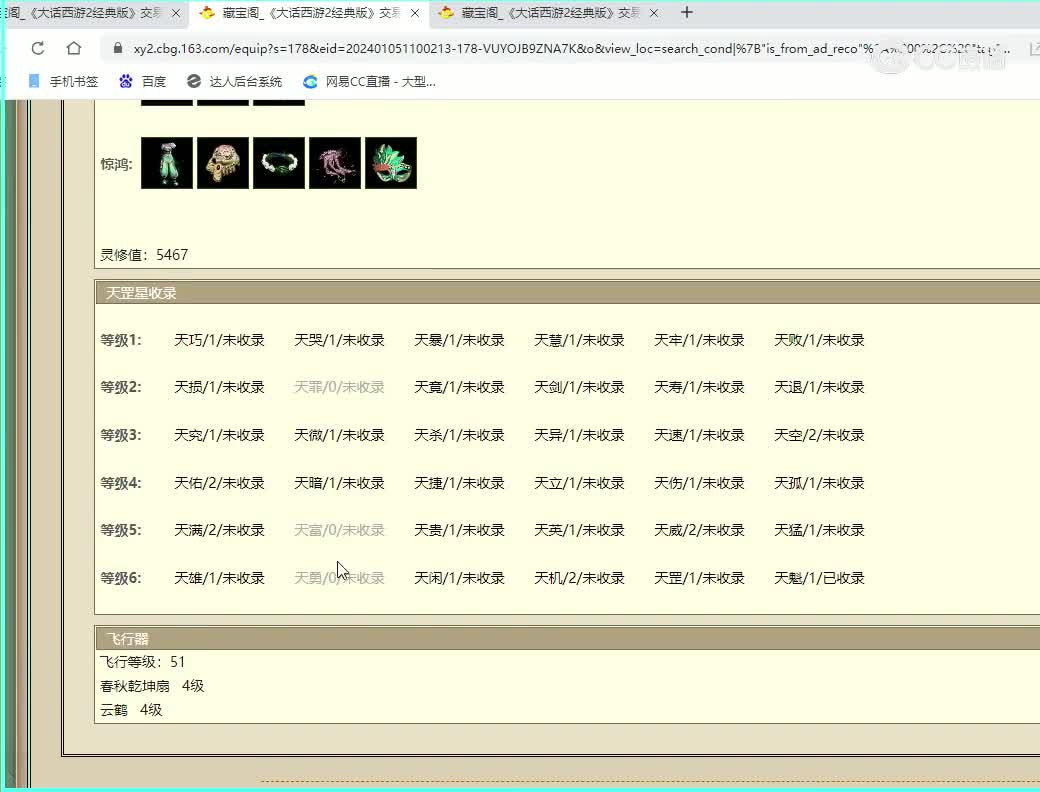Image resolution: width=1040 pixels, height=792 pixels.
Task: Click the 天哭/1/未收录 entry
Action: (339, 340)
